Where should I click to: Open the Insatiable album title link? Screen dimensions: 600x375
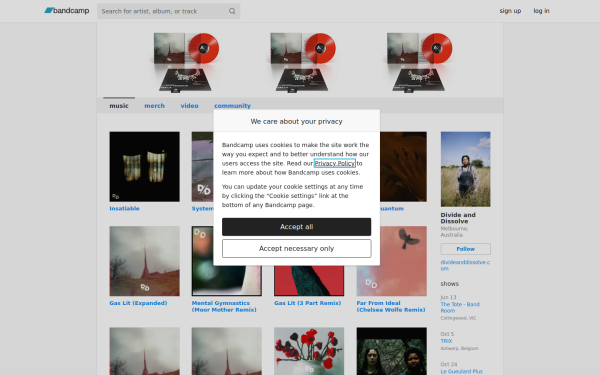[x=124, y=209]
